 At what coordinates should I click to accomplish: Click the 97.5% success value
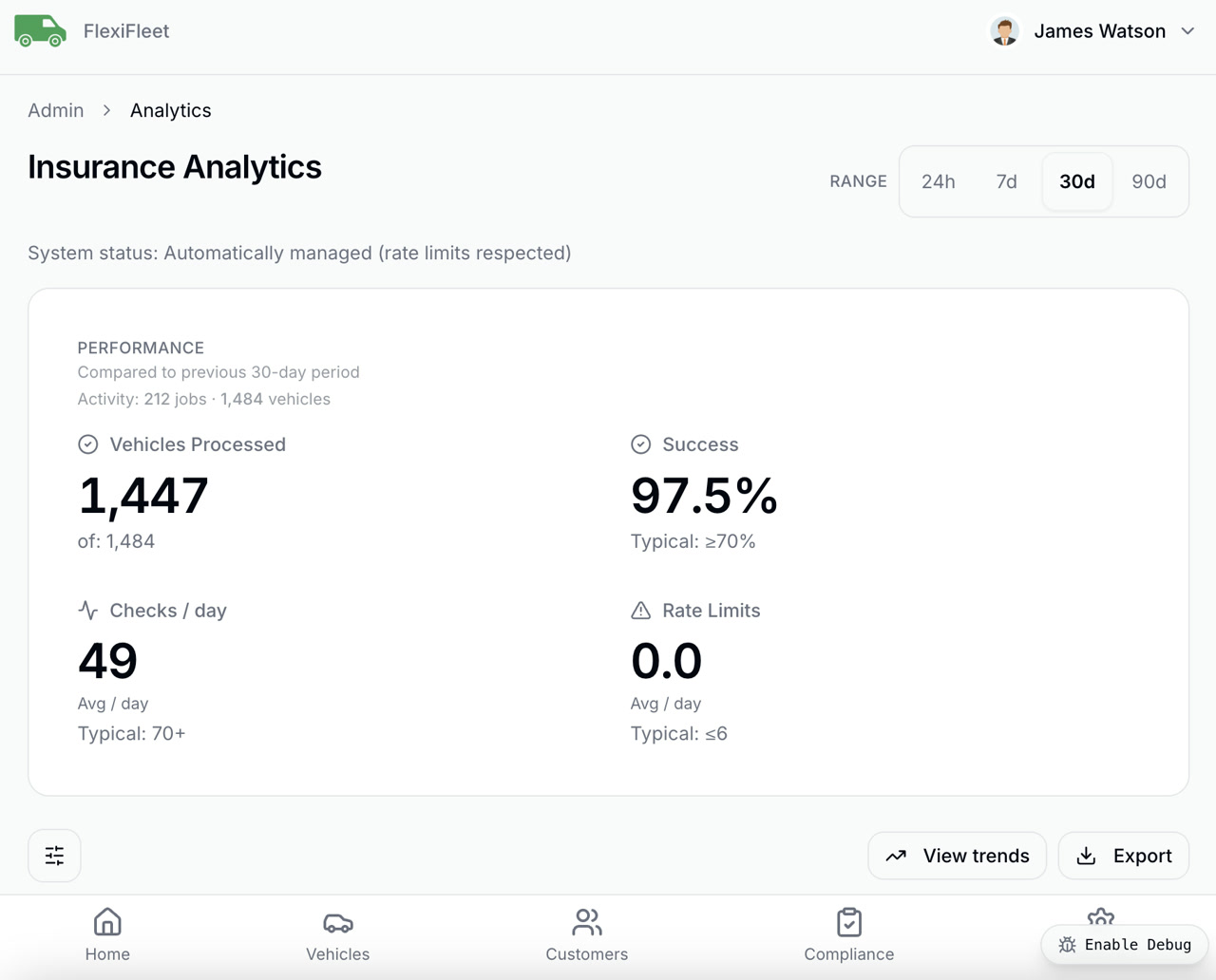point(704,496)
